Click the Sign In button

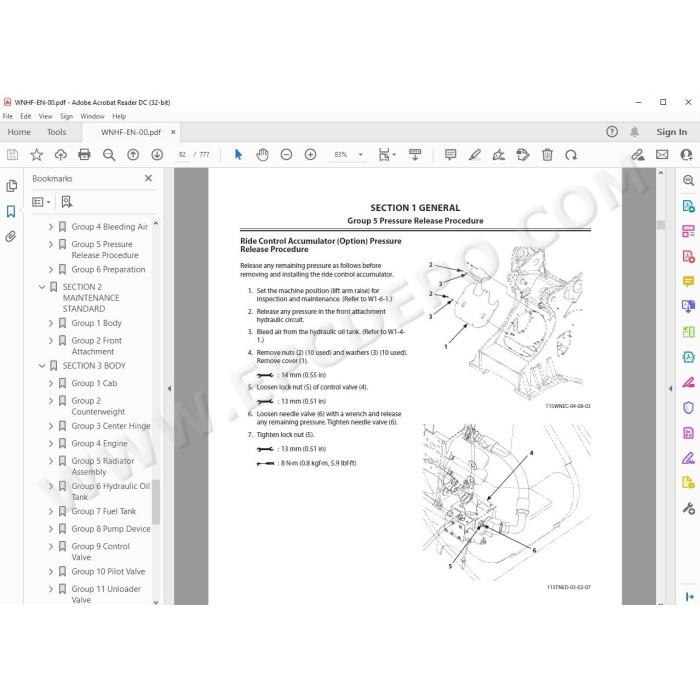coord(671,132)
